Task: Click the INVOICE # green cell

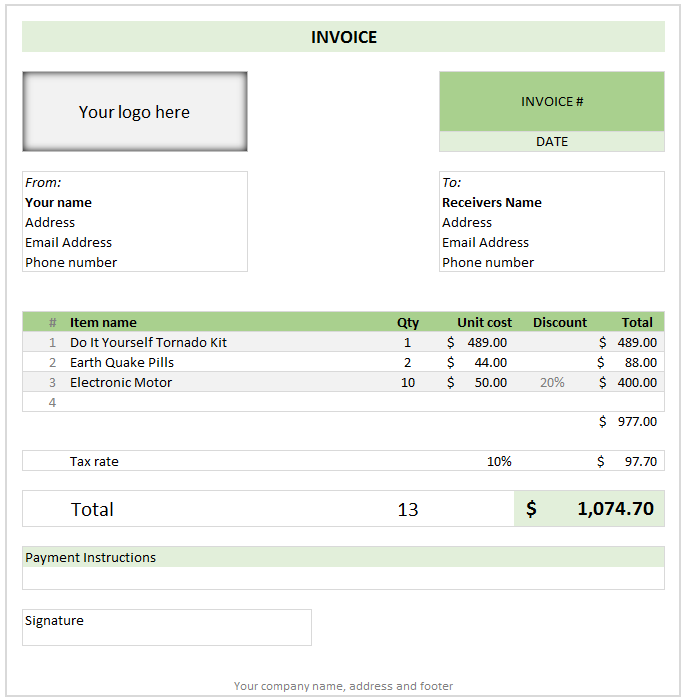Action: (551, 101)
